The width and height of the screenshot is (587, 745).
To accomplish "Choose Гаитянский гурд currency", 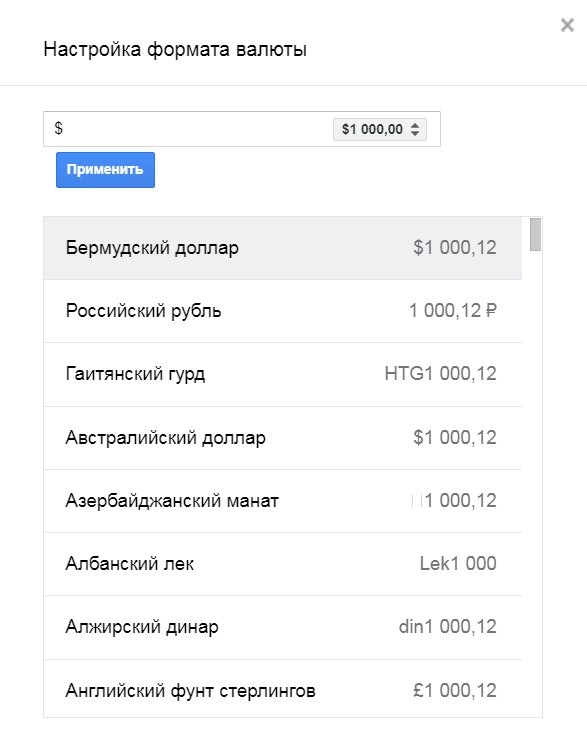I will coord(283,374).
